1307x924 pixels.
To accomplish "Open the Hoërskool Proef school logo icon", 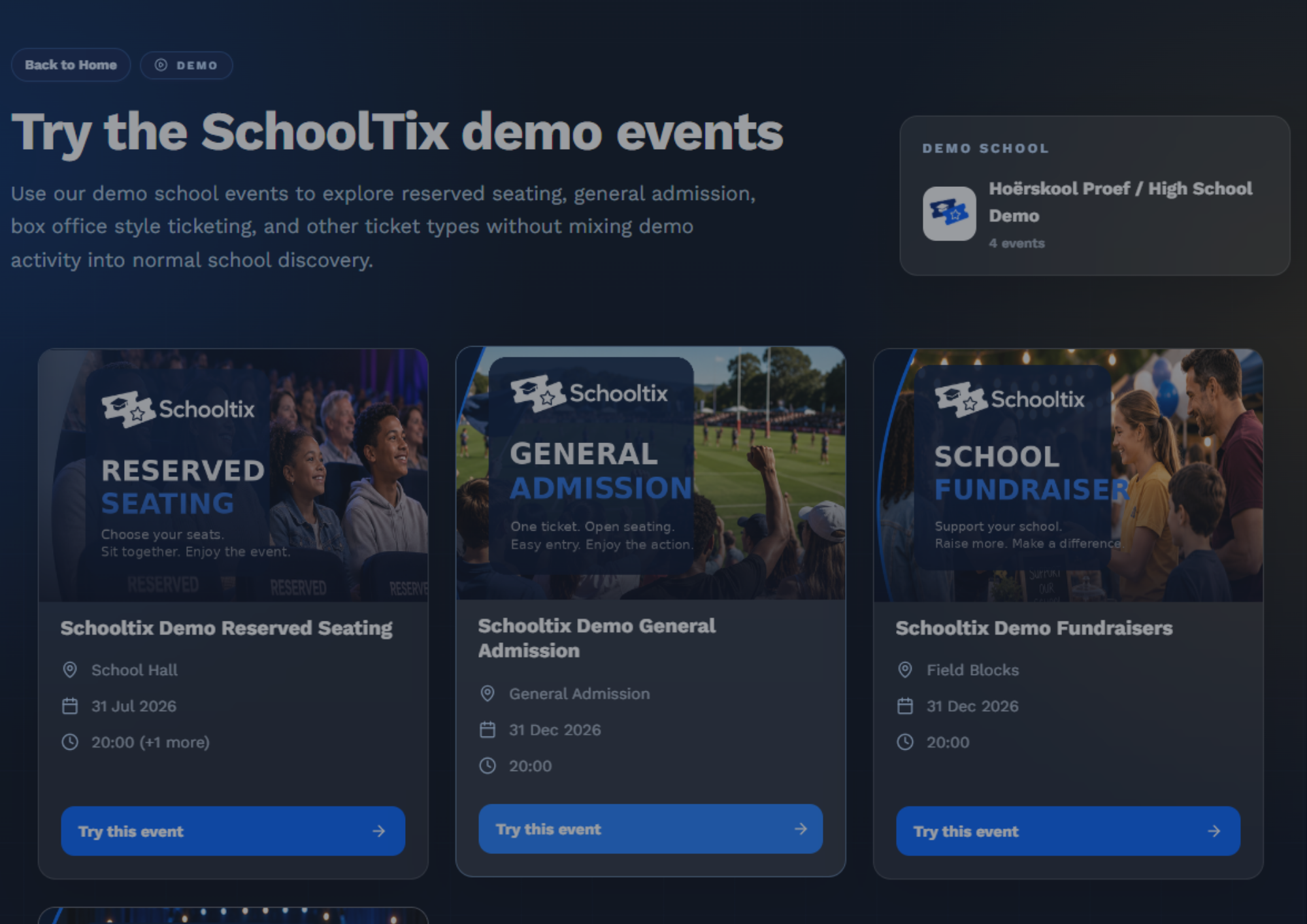I will coord(949,214).
